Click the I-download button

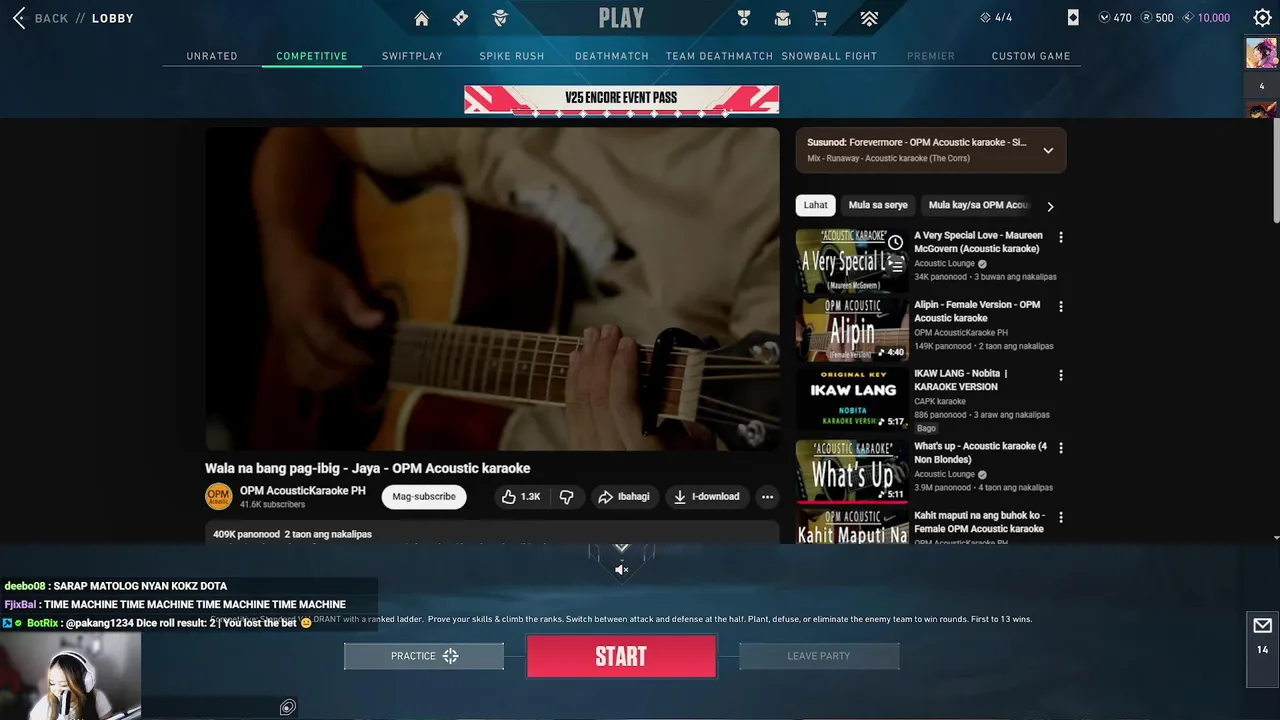pos(707,496)
